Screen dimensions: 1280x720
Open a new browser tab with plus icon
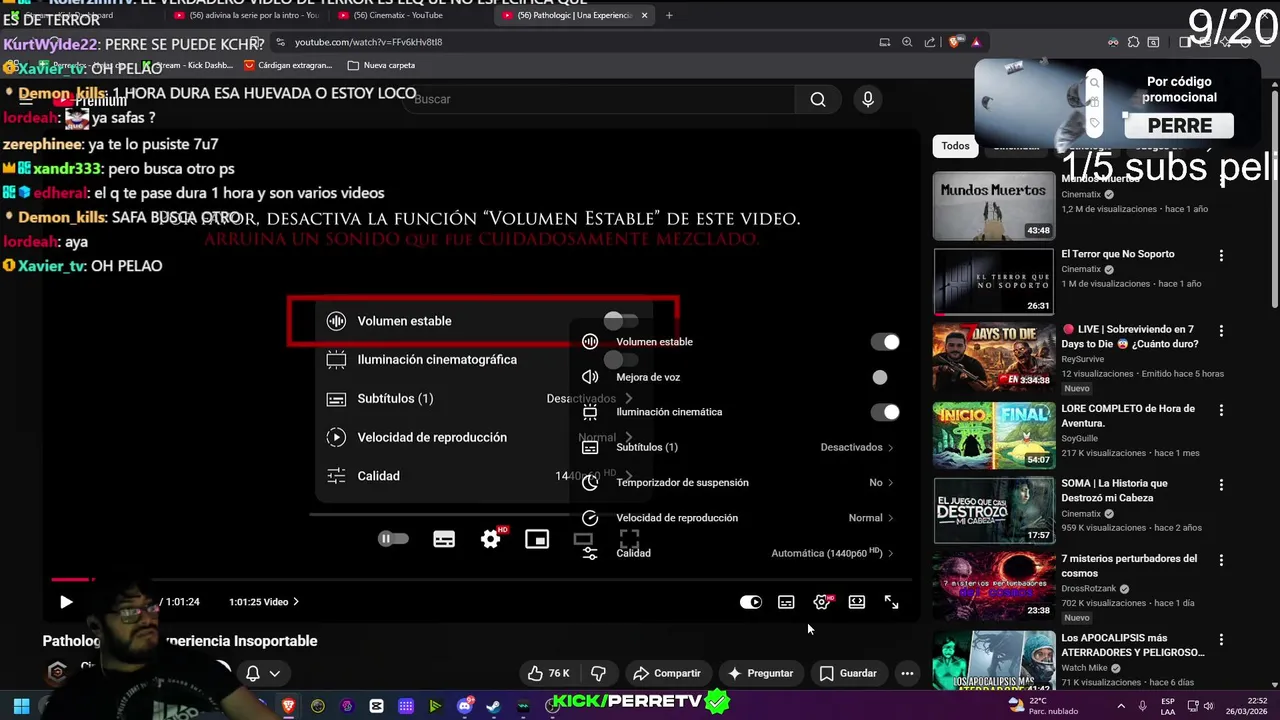669,15
